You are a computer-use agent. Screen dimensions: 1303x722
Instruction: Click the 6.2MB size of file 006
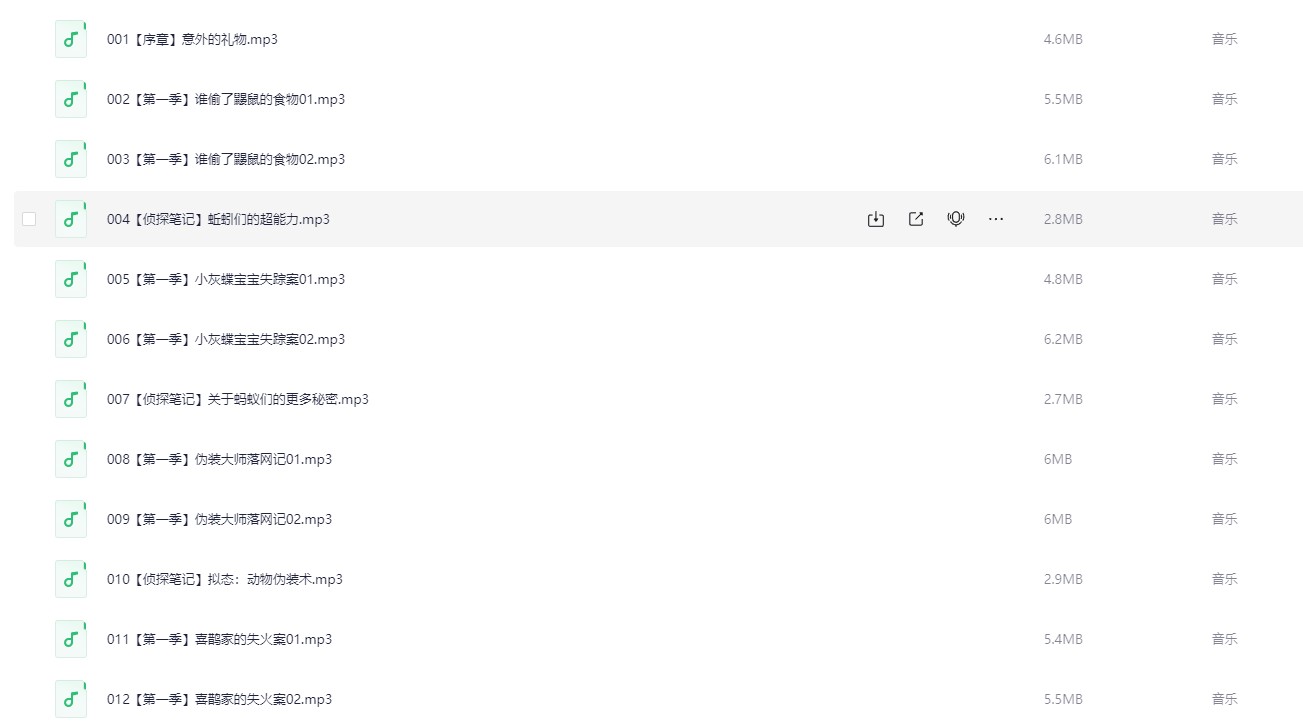click(1063, 339)
